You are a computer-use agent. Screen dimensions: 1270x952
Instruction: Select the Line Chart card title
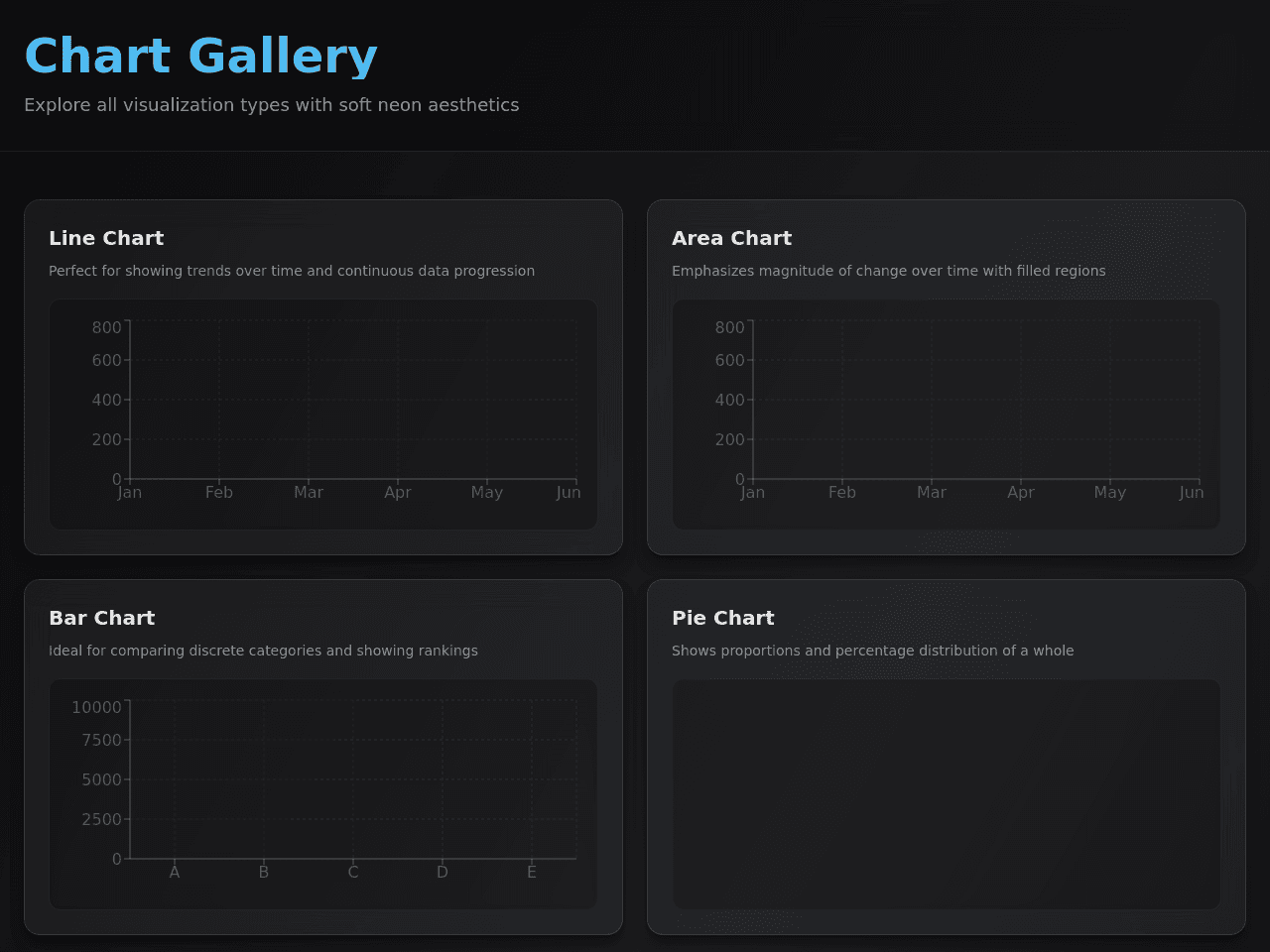pyautogui.click(x=106, y=238)
